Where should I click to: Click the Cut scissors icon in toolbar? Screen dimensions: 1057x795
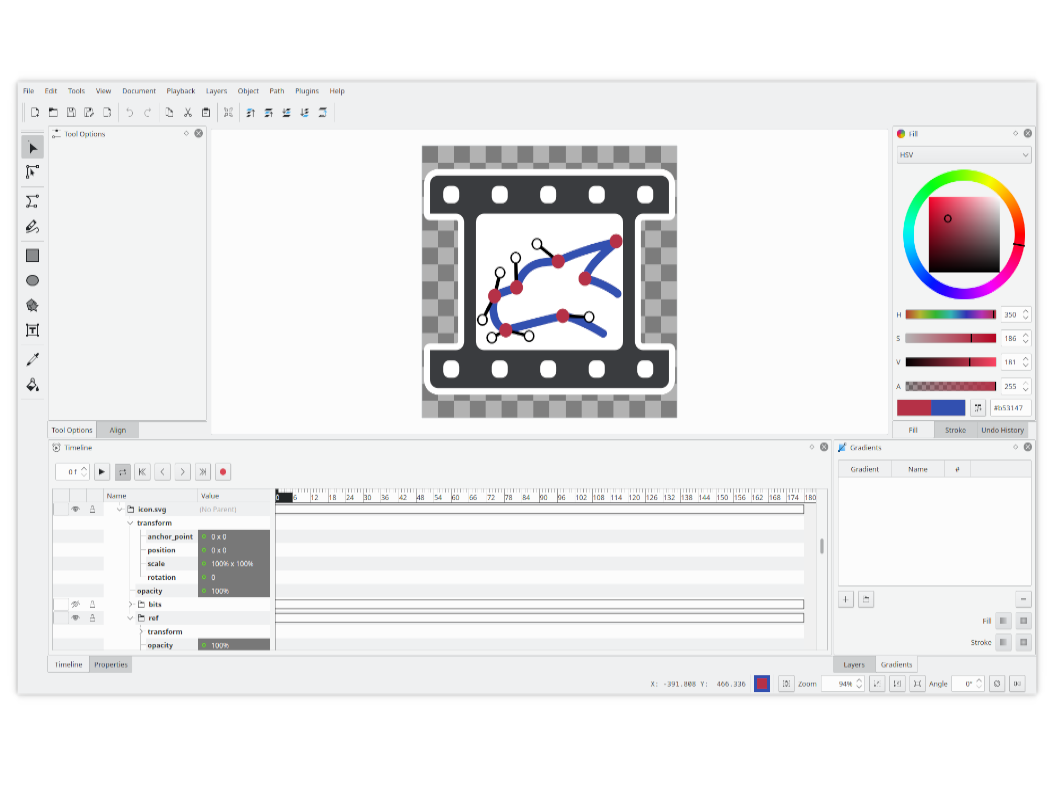tap(187, 113)
